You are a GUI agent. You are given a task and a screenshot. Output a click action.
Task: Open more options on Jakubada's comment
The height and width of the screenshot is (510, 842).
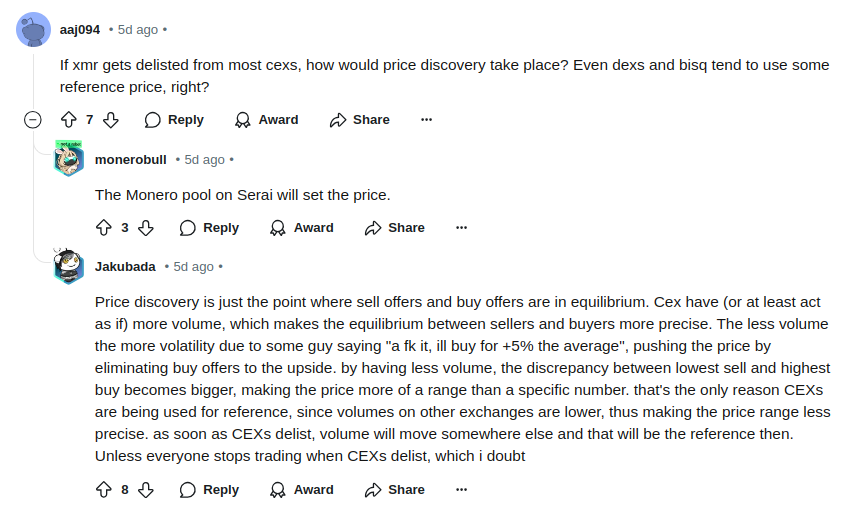[462, 490]
